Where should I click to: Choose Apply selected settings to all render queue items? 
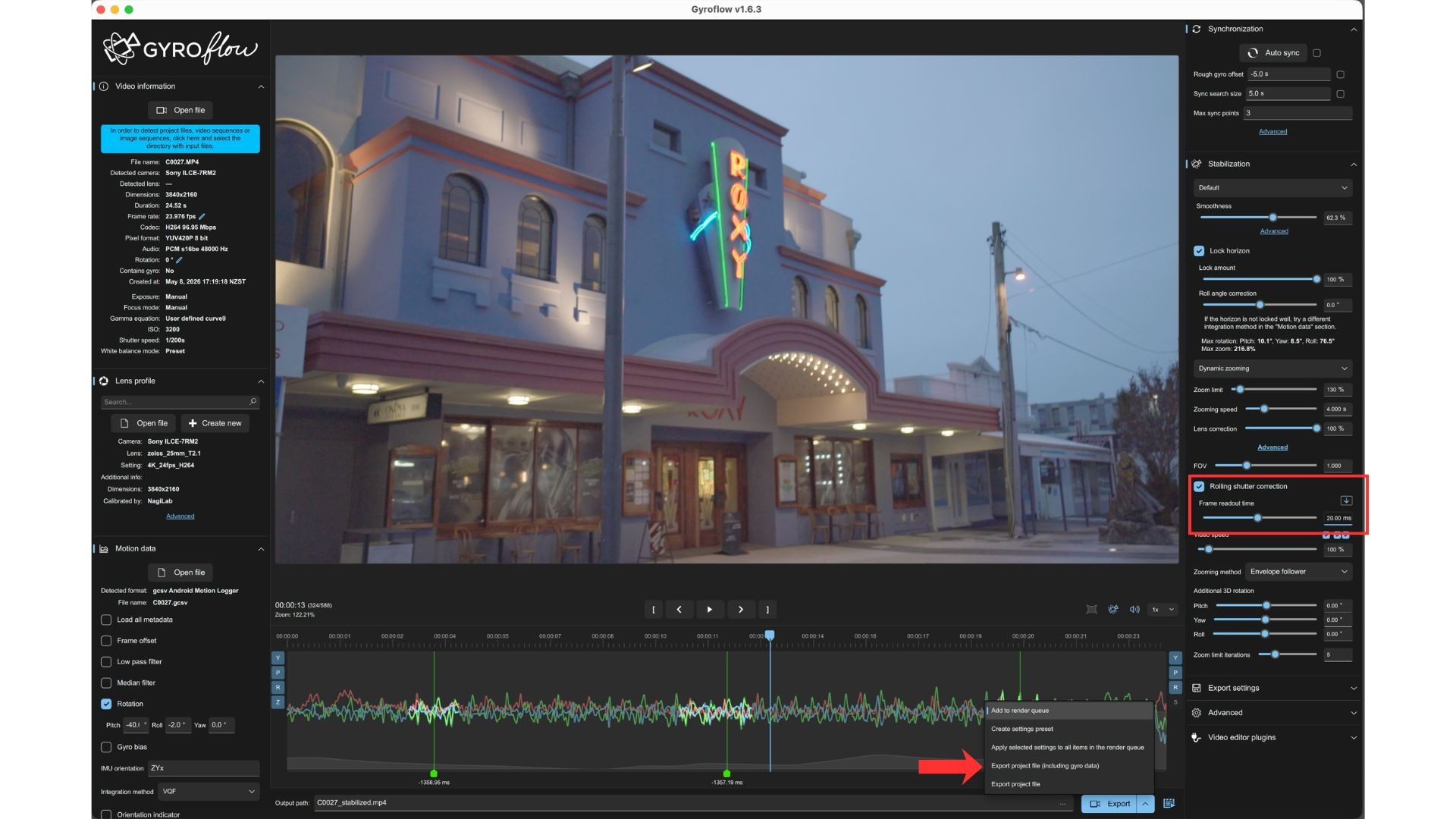pyautogui.click(x=1069, y=747)
